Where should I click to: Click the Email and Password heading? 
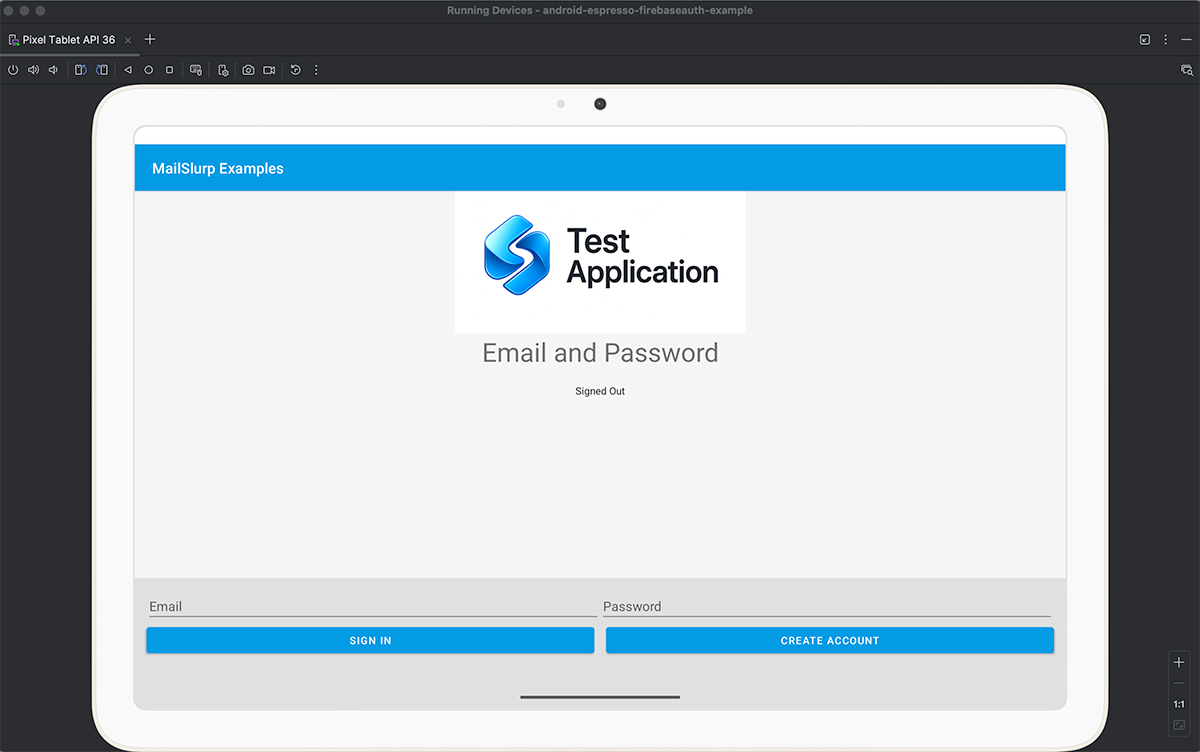[x=600, y=353]
